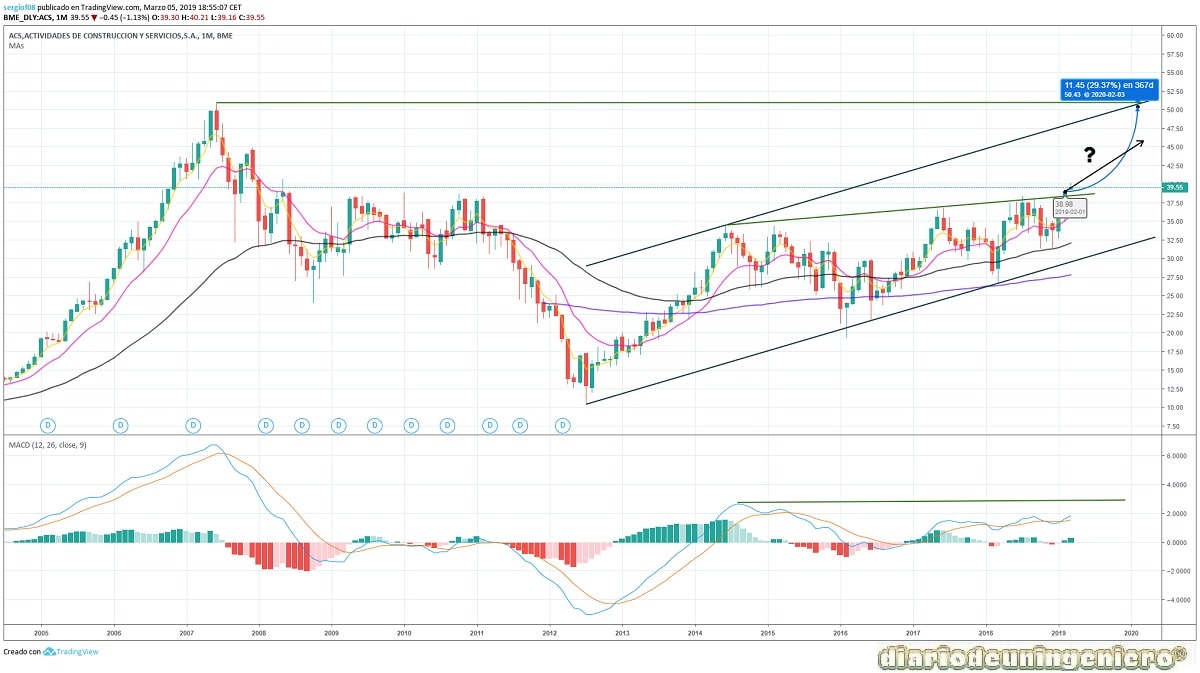Click the BME_DLY:ACS ticker in the header
1200x673 pixels.
point(29,16)
